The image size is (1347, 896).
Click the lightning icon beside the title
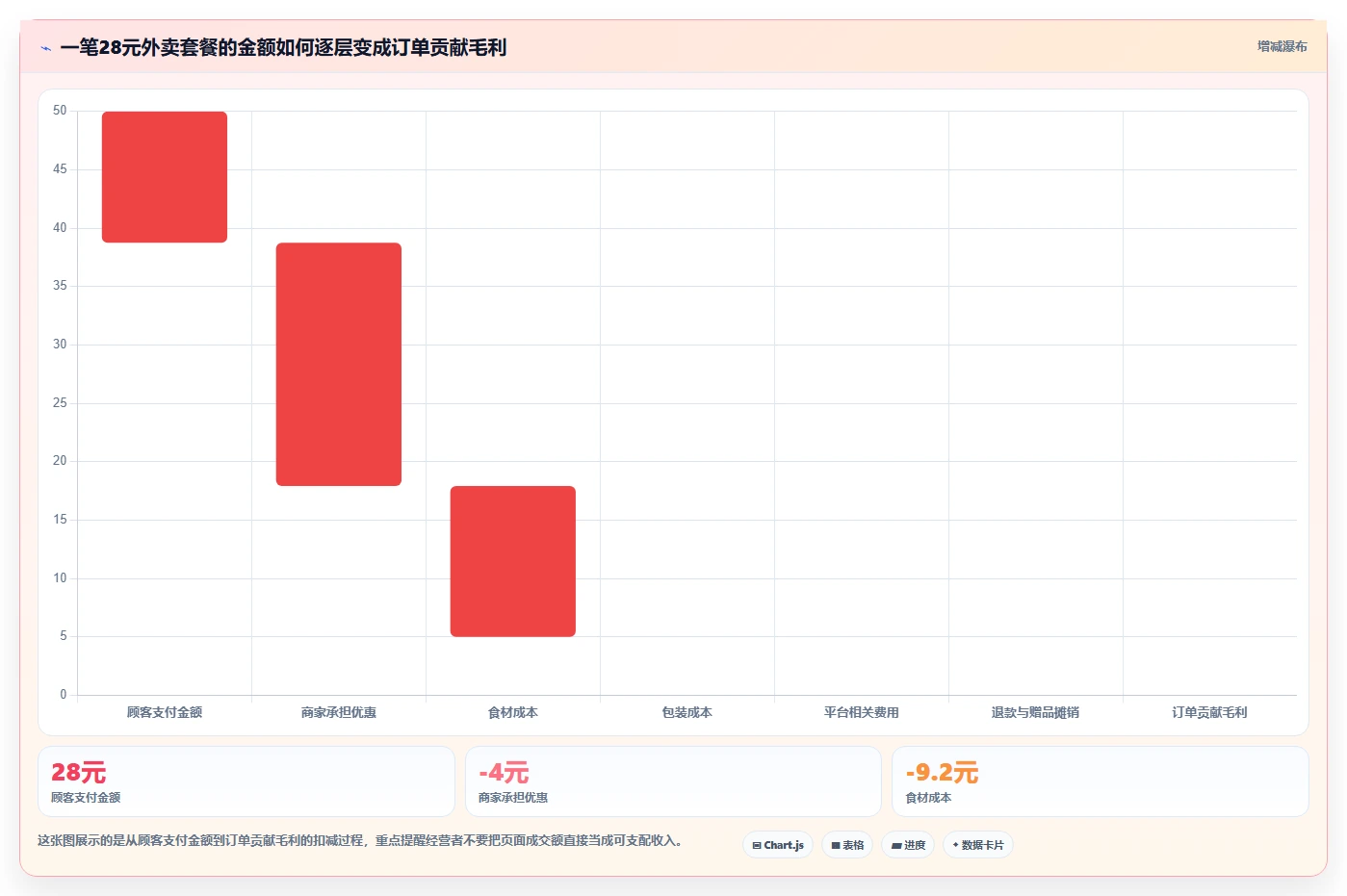pos(45,48)
